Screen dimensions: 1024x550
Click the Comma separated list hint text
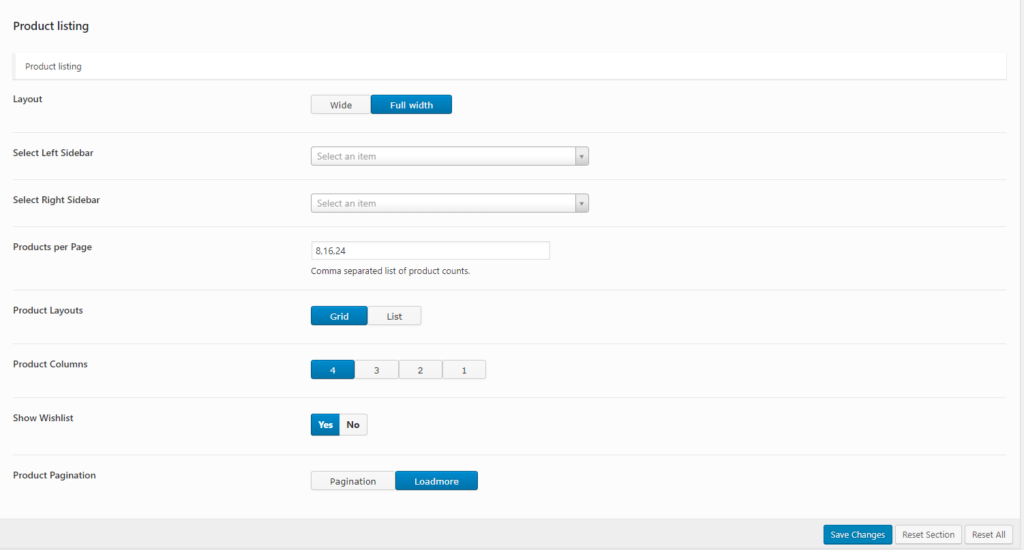click(390, 270)
